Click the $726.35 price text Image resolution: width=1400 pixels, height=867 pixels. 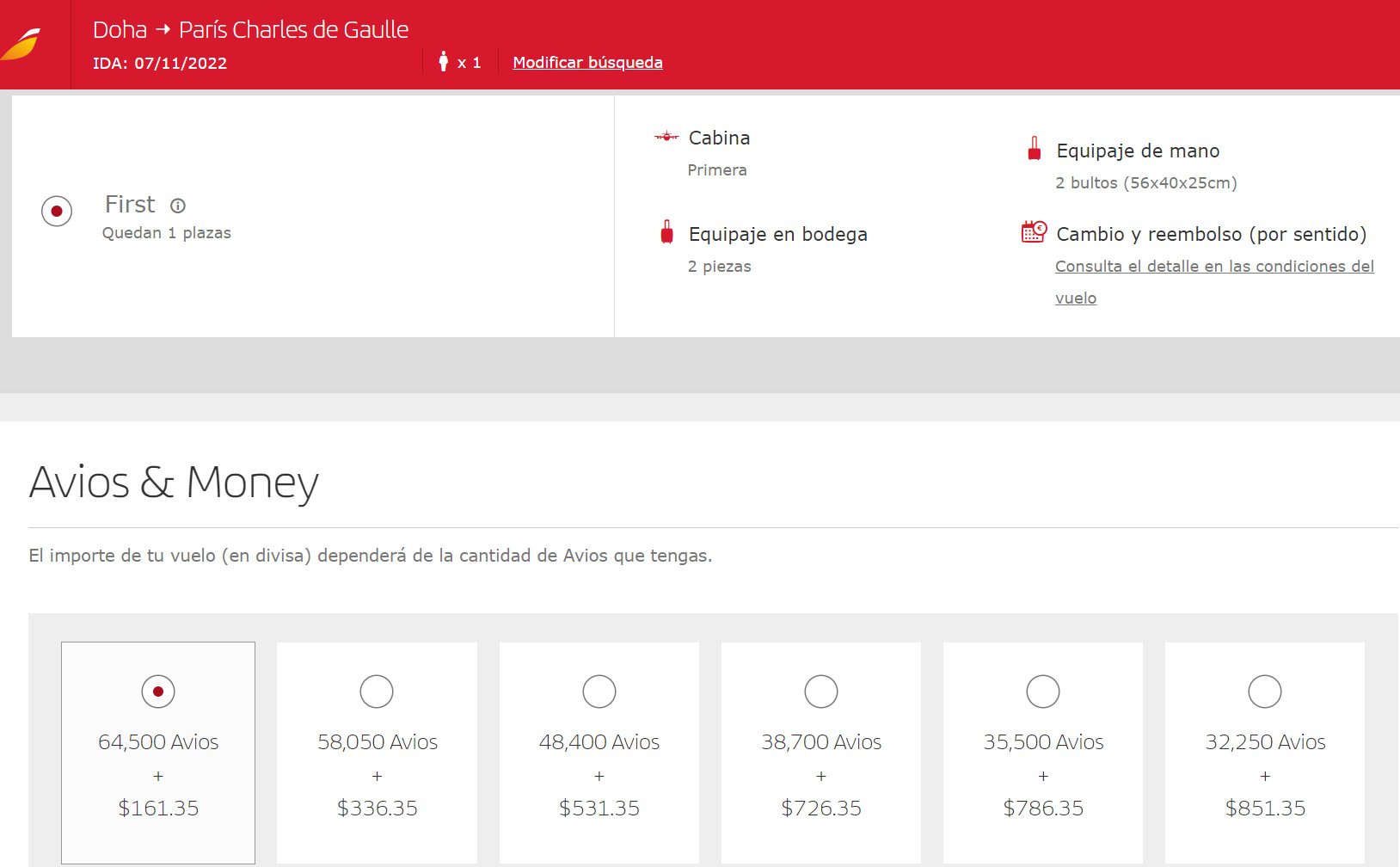[x=821, y=808]
